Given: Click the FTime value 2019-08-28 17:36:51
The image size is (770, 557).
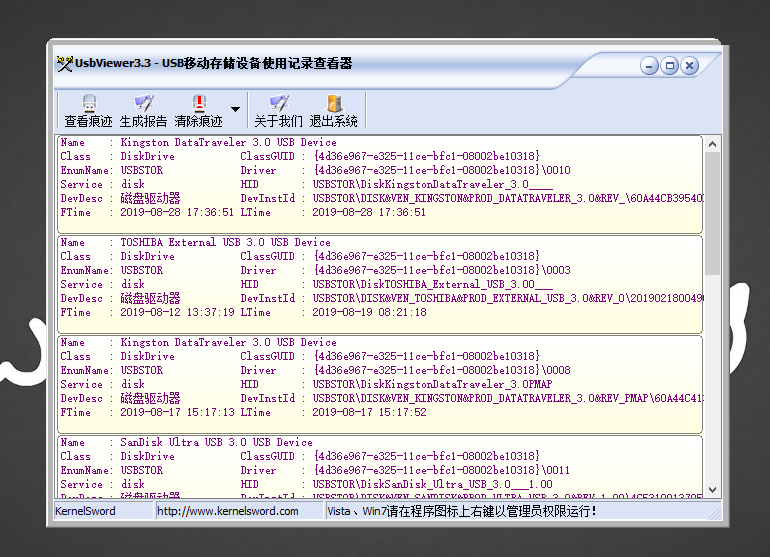Looking at the screenshot, I should tap(177, 213).
